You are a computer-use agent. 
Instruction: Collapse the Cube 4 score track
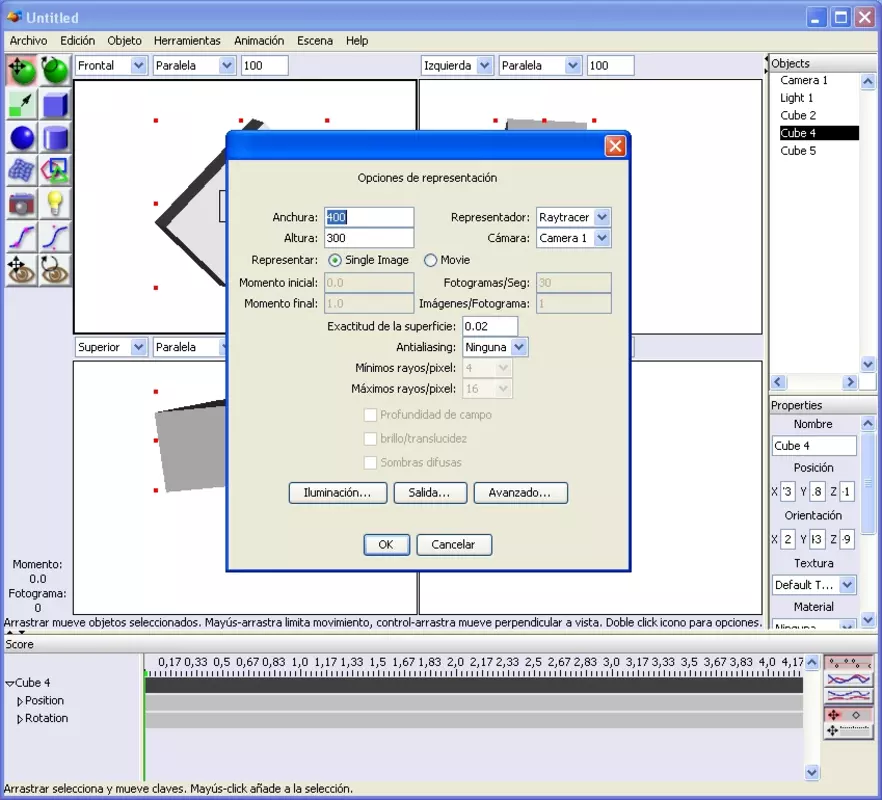click(10, 683)
